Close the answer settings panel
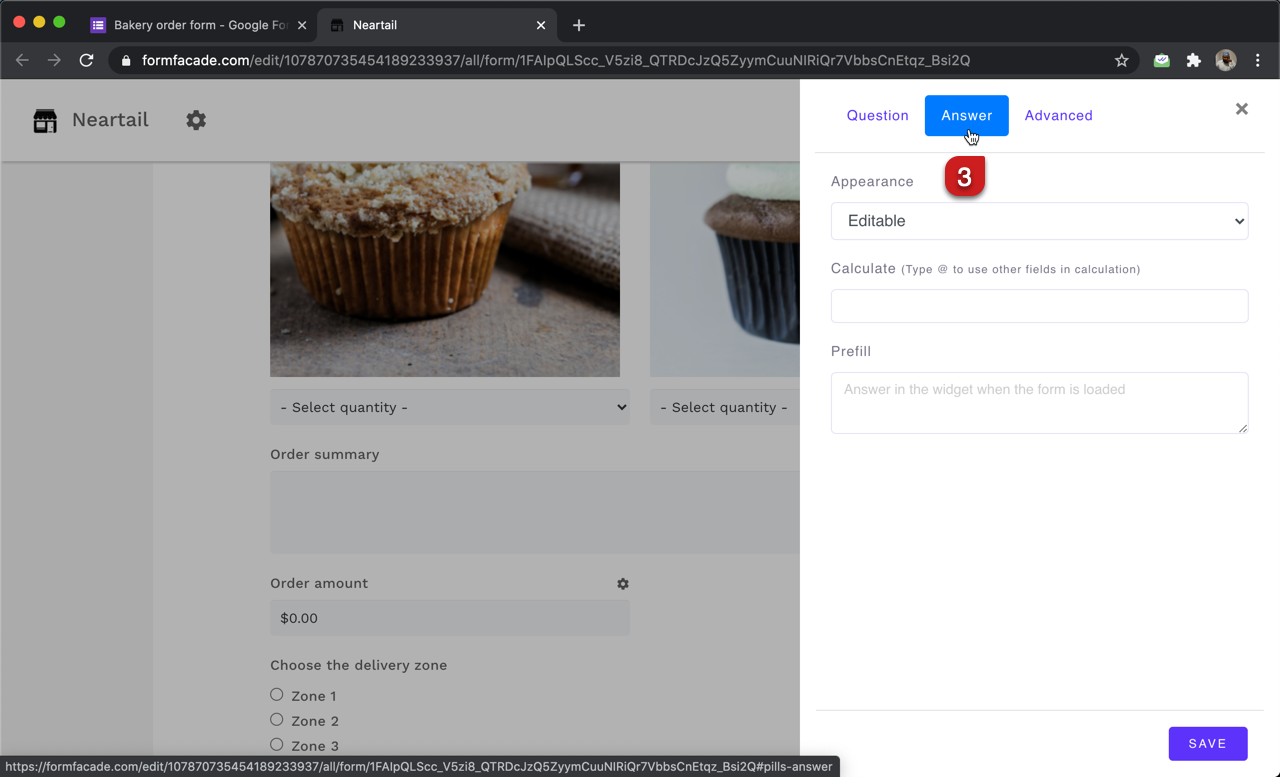This screenshot has height=777, width=1280. tap(1241, 109)
